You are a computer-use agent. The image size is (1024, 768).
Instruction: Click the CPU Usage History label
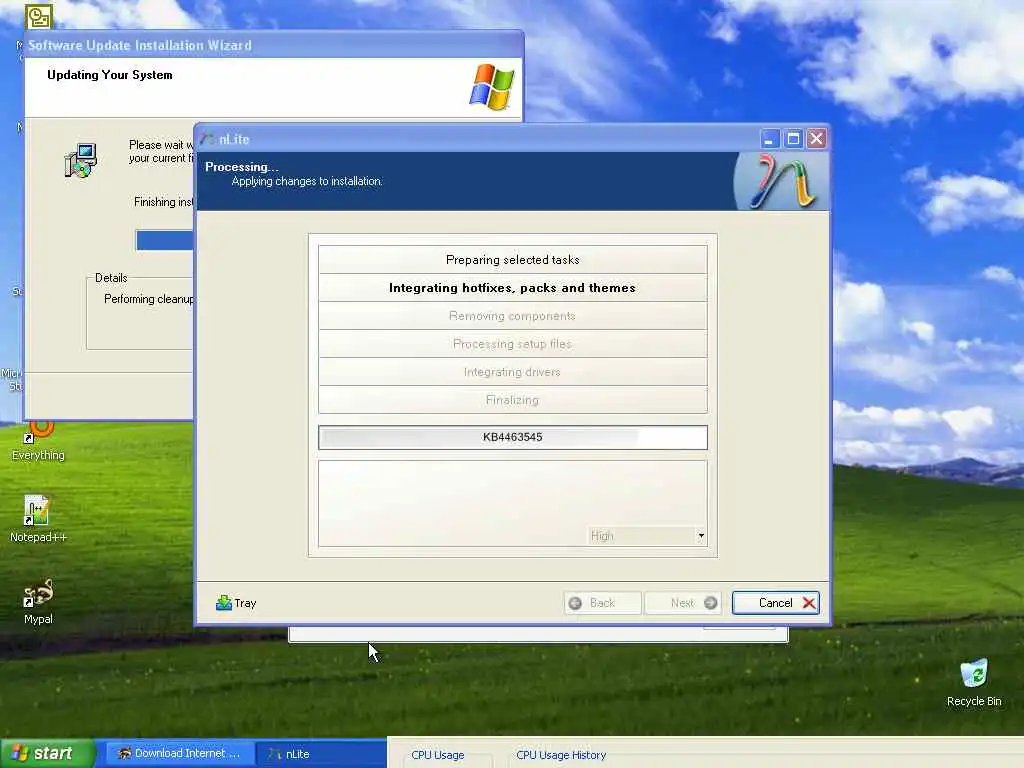[x=561, y=755]
